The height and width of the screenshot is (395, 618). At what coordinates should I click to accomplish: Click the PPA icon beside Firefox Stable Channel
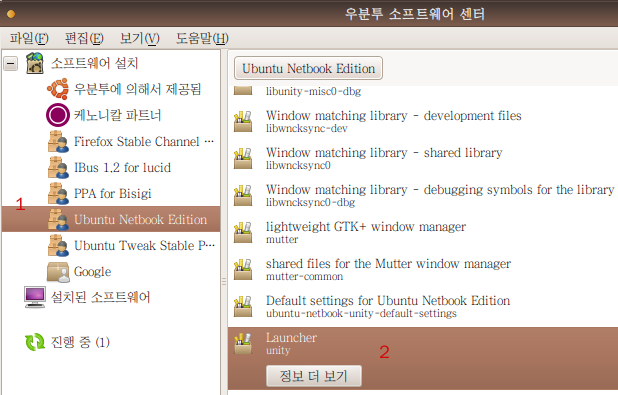click(x=58, y=141)
